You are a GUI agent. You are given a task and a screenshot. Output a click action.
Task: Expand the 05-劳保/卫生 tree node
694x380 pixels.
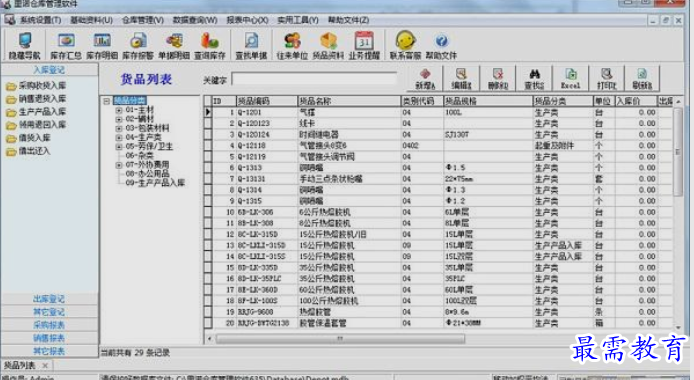119,146
